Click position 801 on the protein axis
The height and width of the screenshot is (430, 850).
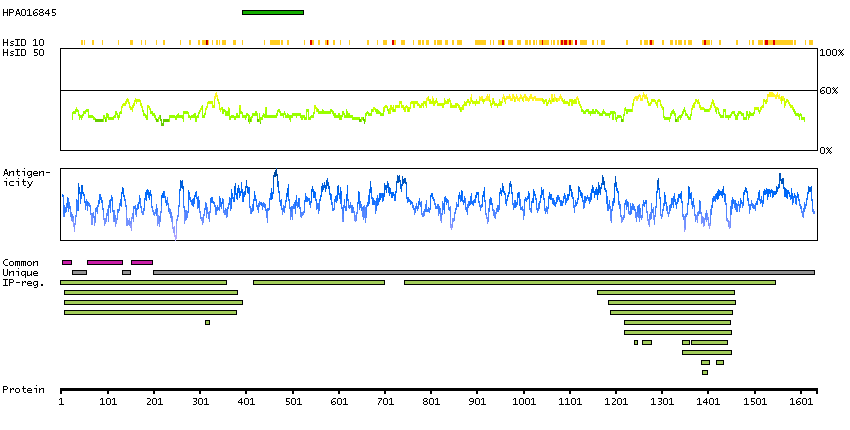[431, 401]
